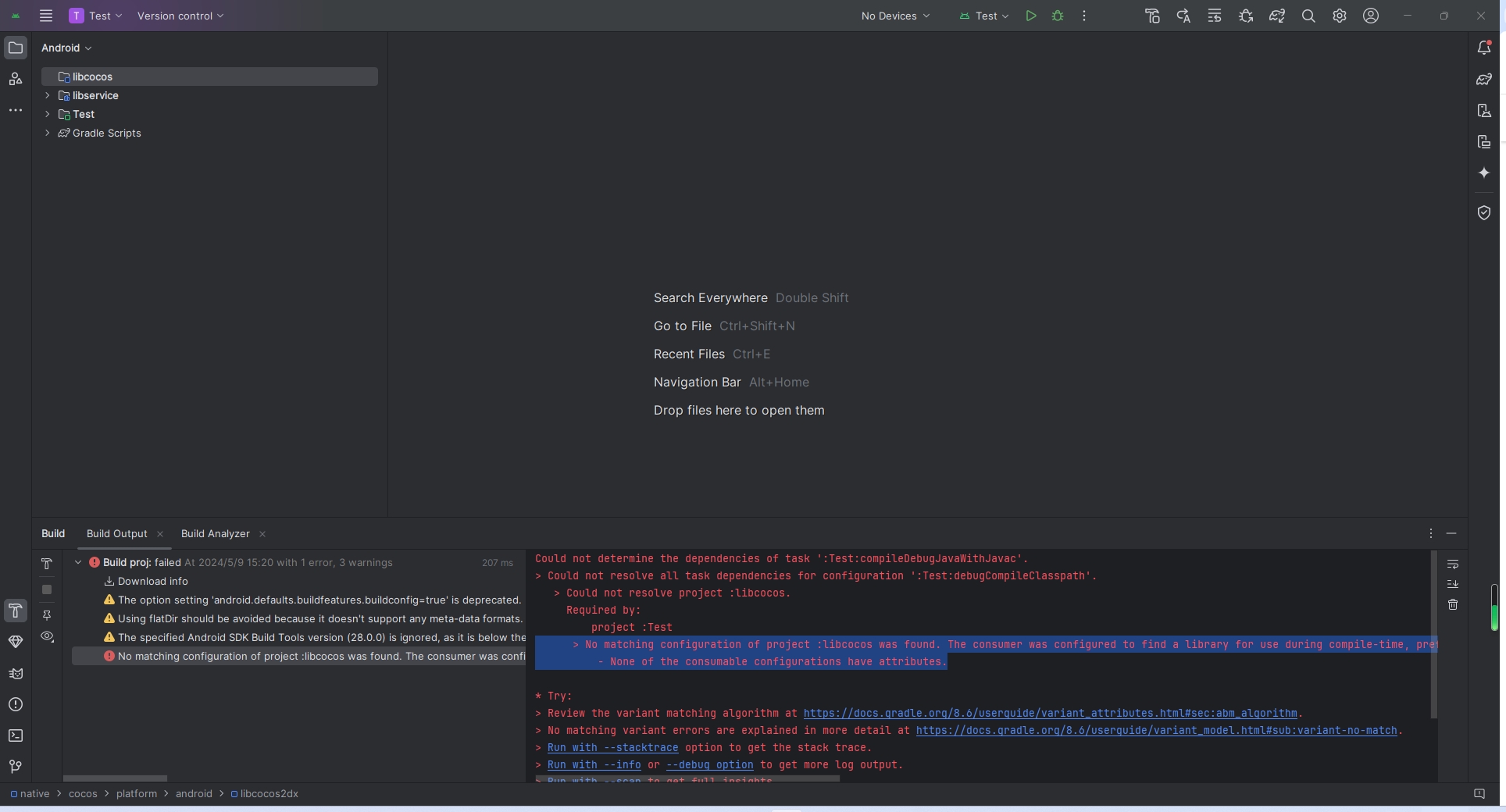Open the Device Manager icon in right sidebar
This screenshot has width=1506, height=812.
(1484, 110)
